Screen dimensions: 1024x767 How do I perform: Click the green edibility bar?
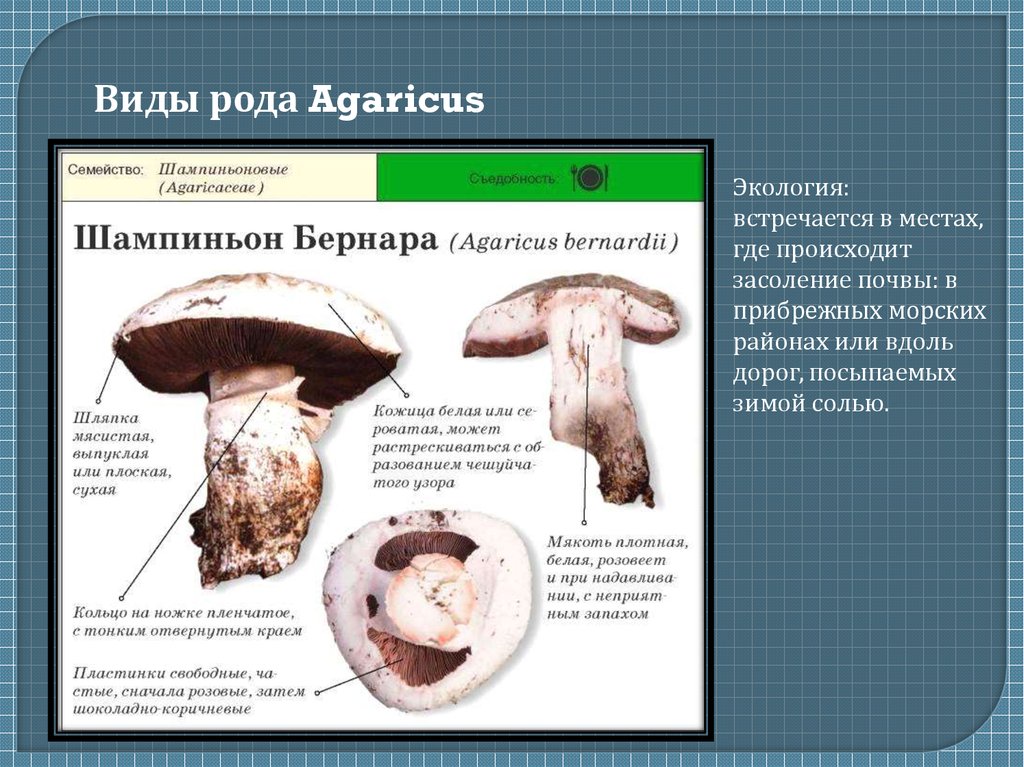click(x=540, y=178)
